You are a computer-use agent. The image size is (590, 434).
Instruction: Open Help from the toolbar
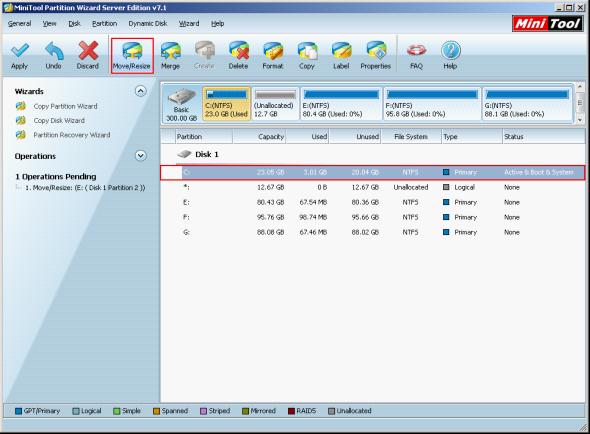click(450, 55)
